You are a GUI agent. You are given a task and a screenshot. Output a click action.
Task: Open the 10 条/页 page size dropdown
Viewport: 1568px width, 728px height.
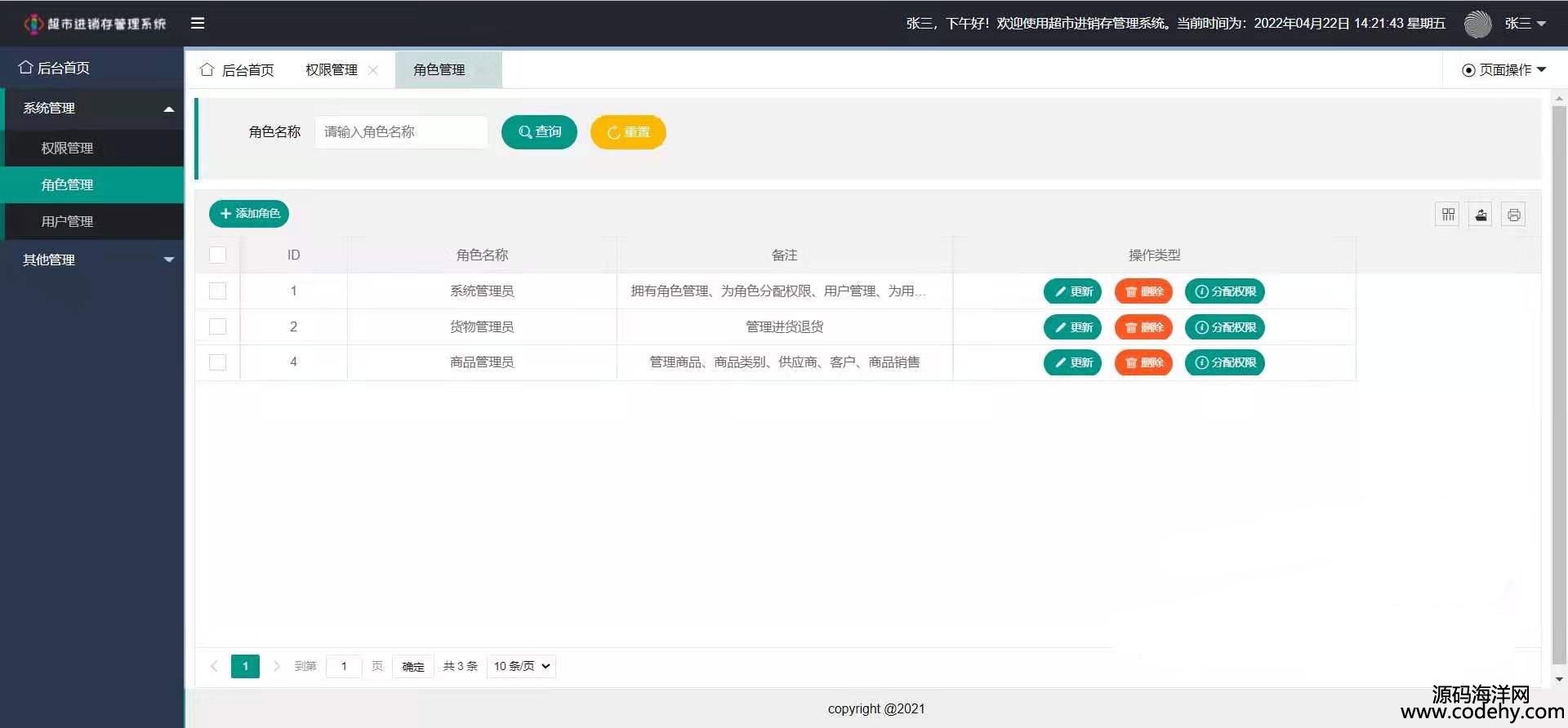pos(521,666)
